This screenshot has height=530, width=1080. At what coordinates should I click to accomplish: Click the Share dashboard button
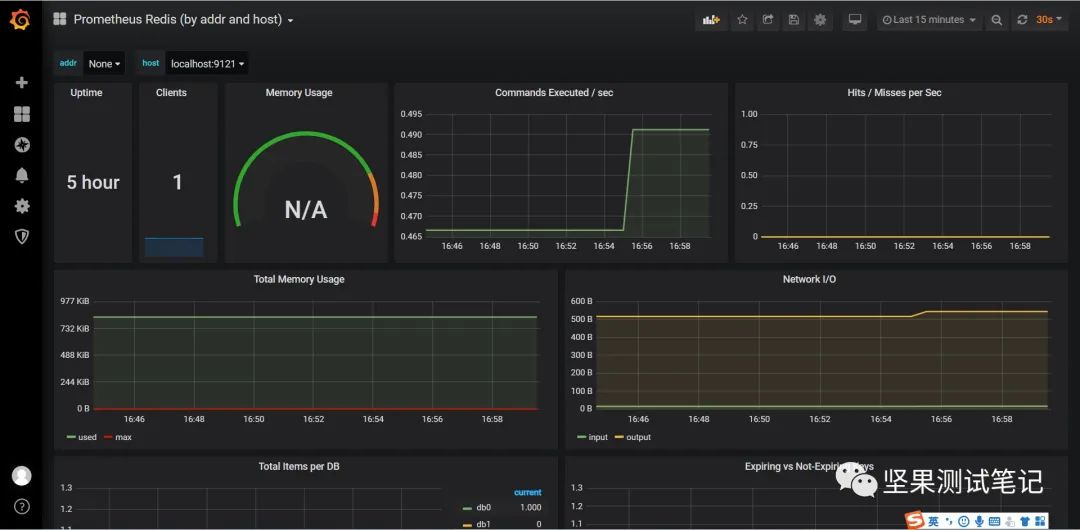767,20
